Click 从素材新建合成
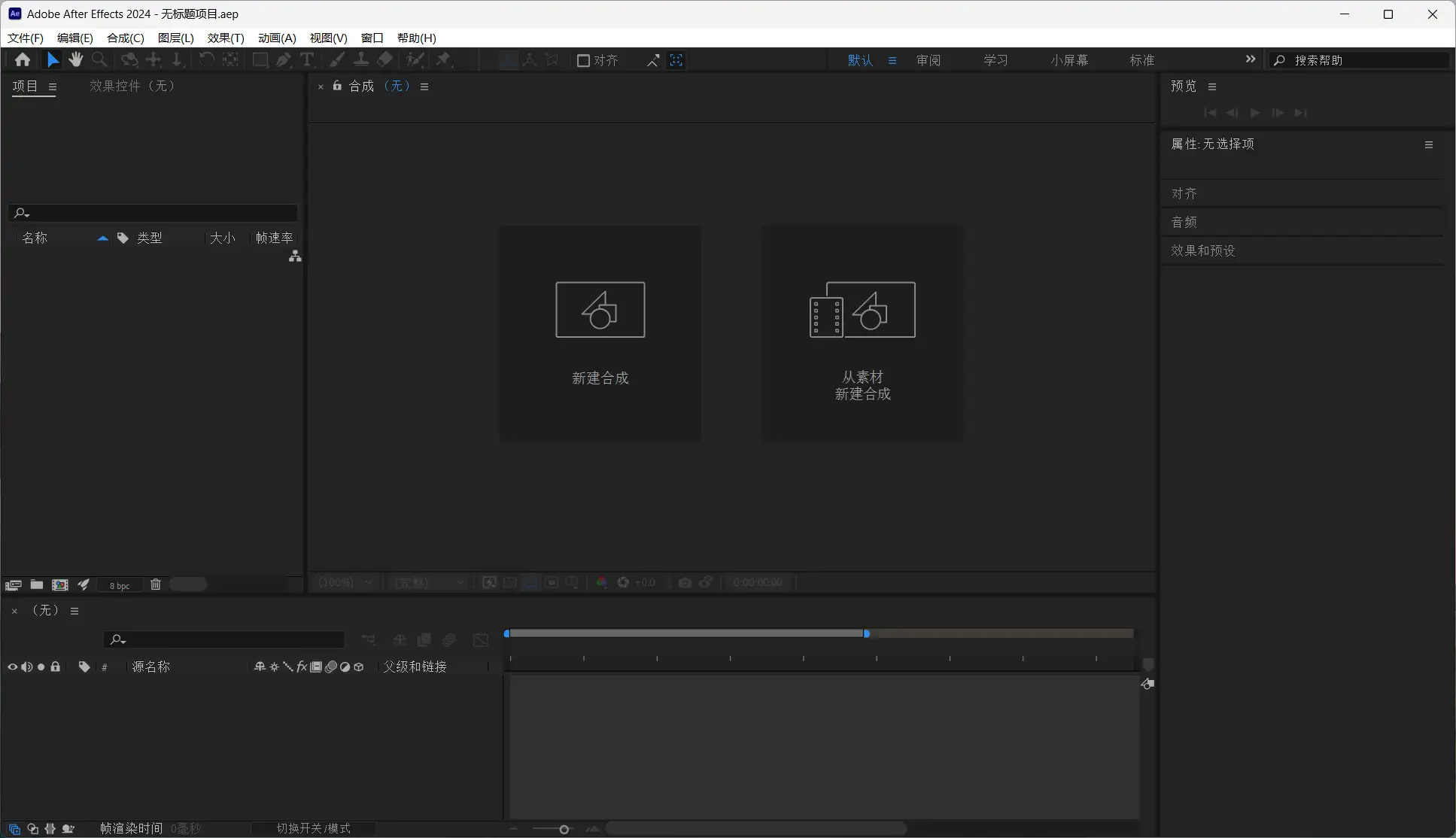Viewport: 1456px width, 838px height. point(862,333)
